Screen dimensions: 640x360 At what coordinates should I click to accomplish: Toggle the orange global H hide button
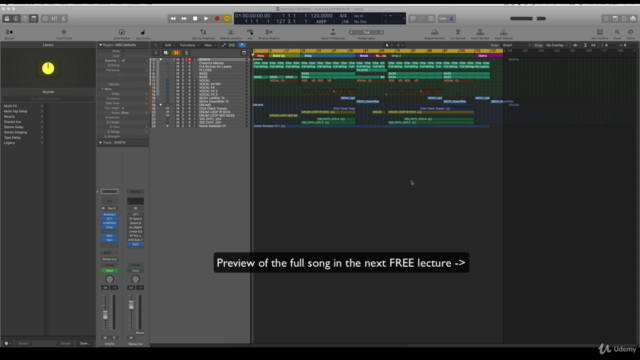(176, 53)
